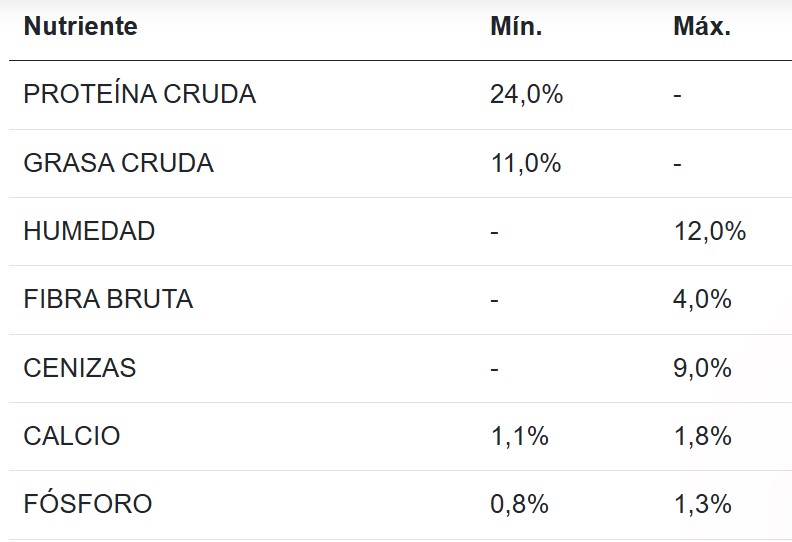This screenshot has height=542, width=792.
Task: Click the 12,0% maximum humidity value
Action: [710, 232]
